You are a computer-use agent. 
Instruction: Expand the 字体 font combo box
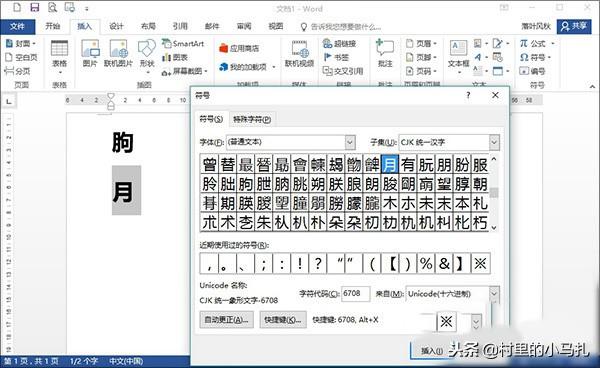tap(350, 142)
